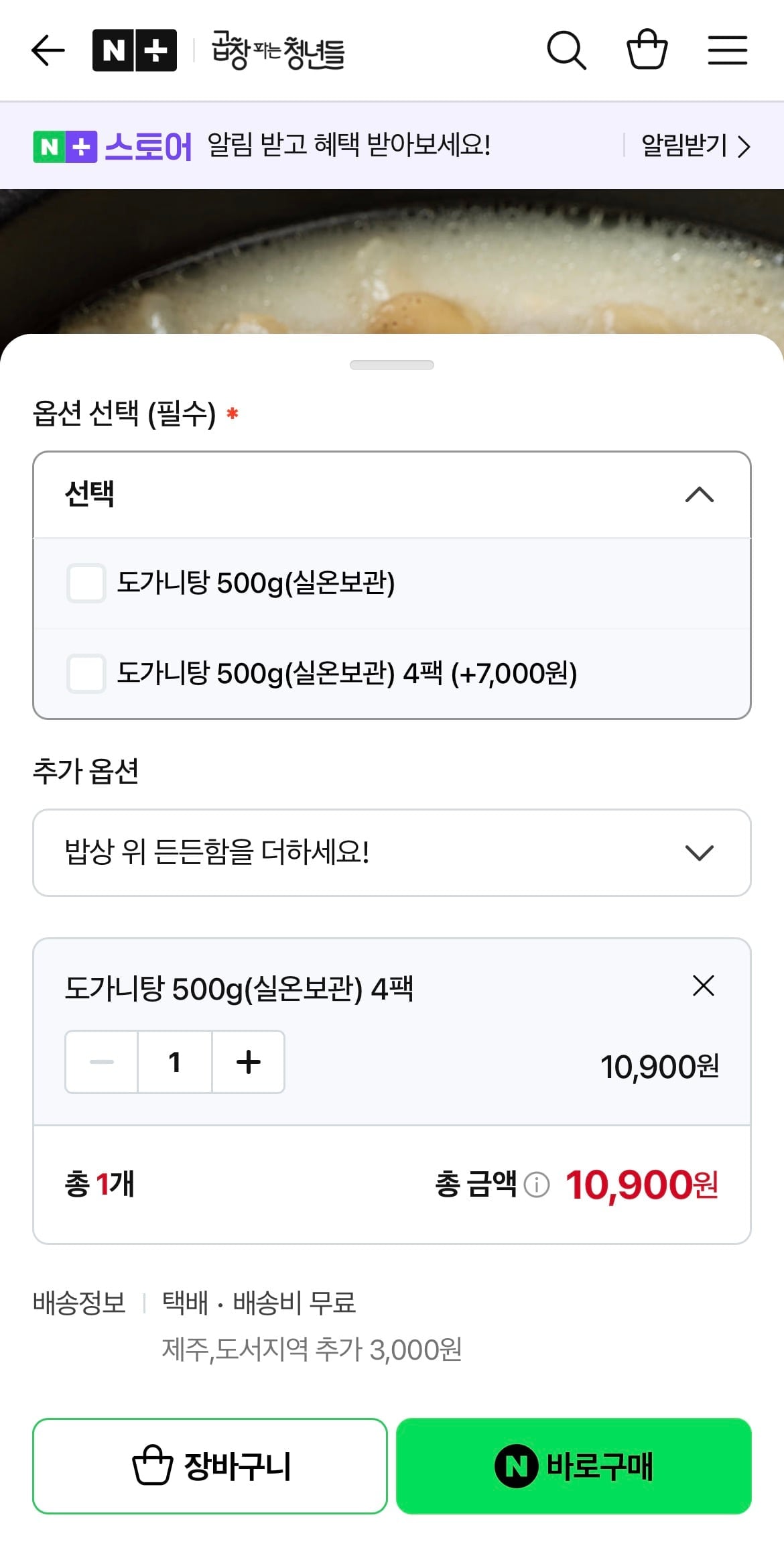
Task: Open the shopping basket icon in header
Action: pyautogui.click(x=647, y=50)
